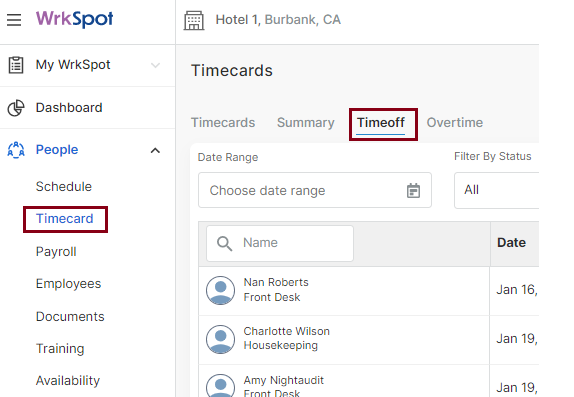Click Nan Roberts avatar icon
574x397 pixels.
(220, 290)
